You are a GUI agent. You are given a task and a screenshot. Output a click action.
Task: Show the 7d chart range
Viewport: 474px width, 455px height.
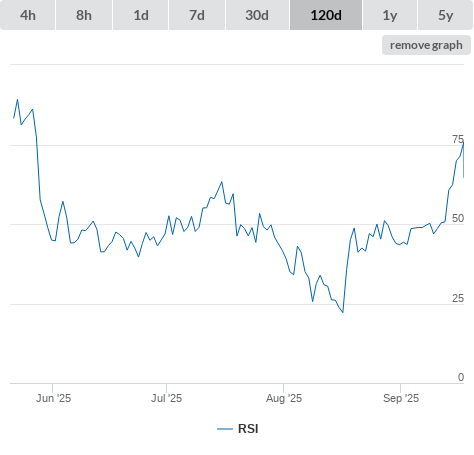[x=197, y=15]
